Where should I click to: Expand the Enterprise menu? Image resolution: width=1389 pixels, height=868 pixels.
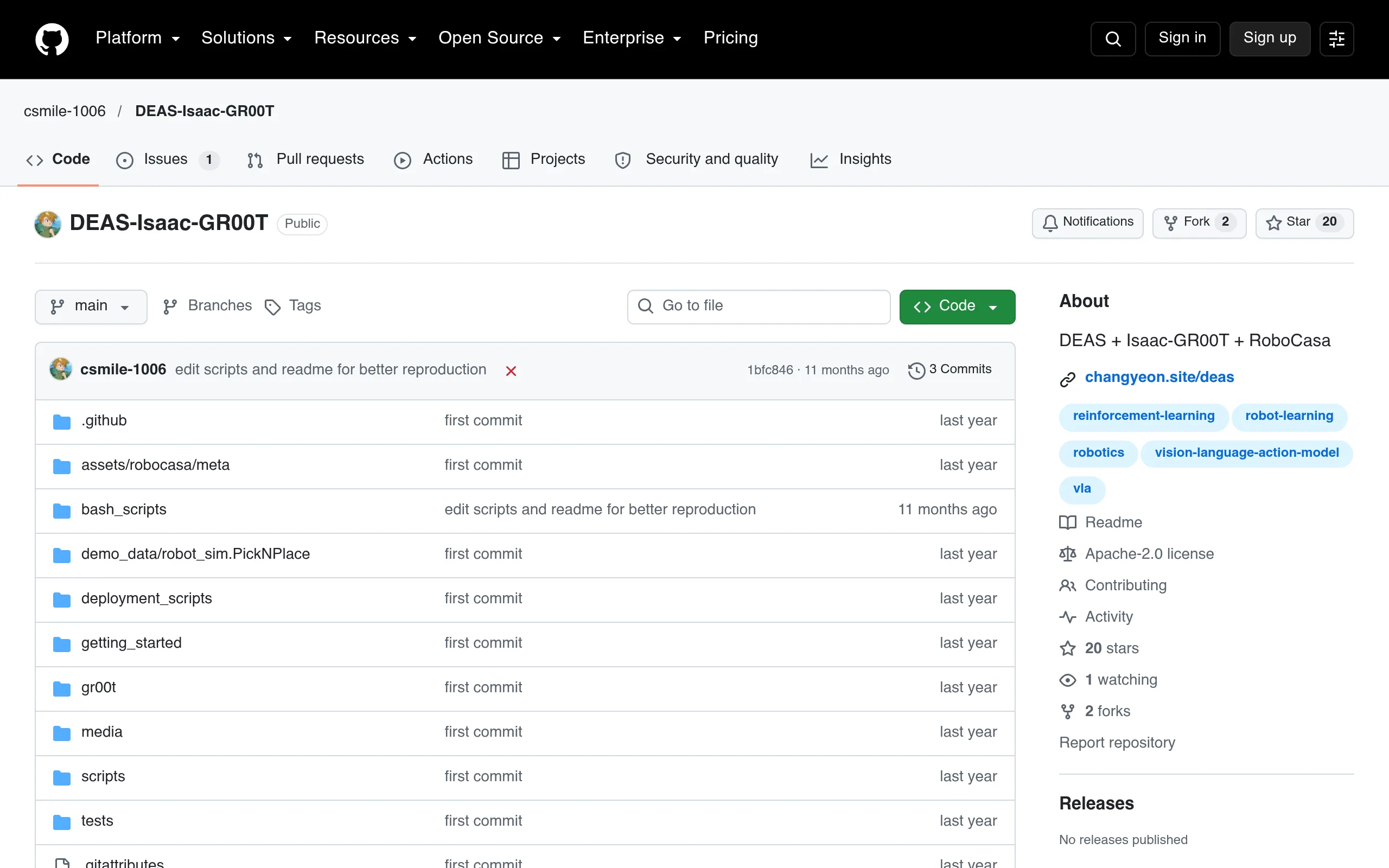coord(632,38)
